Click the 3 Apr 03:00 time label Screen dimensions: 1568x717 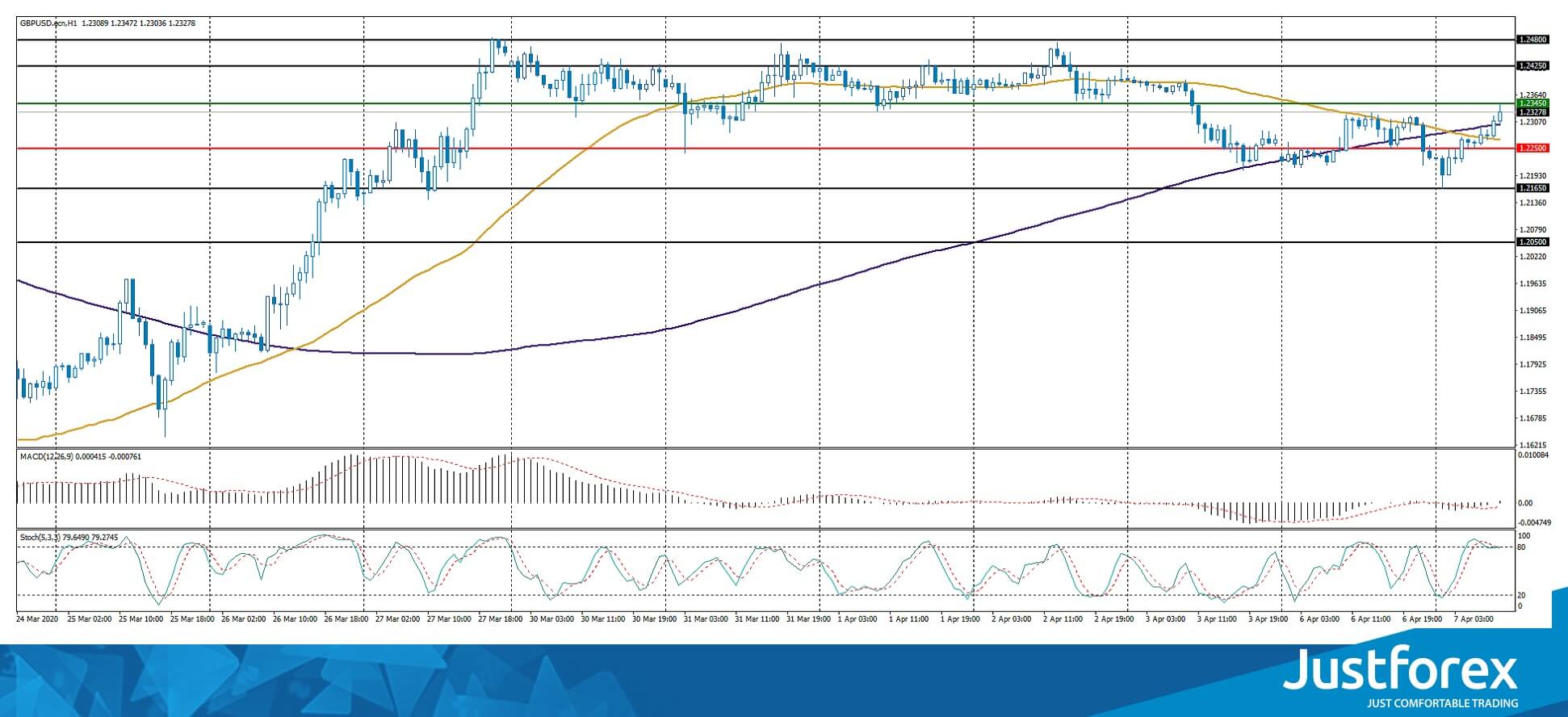click(1168, 620)
